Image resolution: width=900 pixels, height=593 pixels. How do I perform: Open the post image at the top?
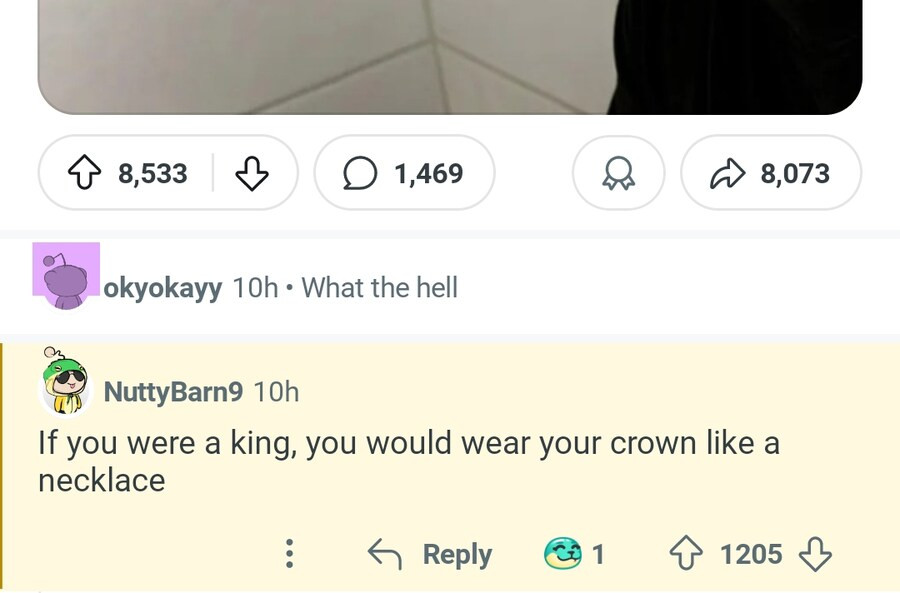pyautogui.click(x=450, y=55)
